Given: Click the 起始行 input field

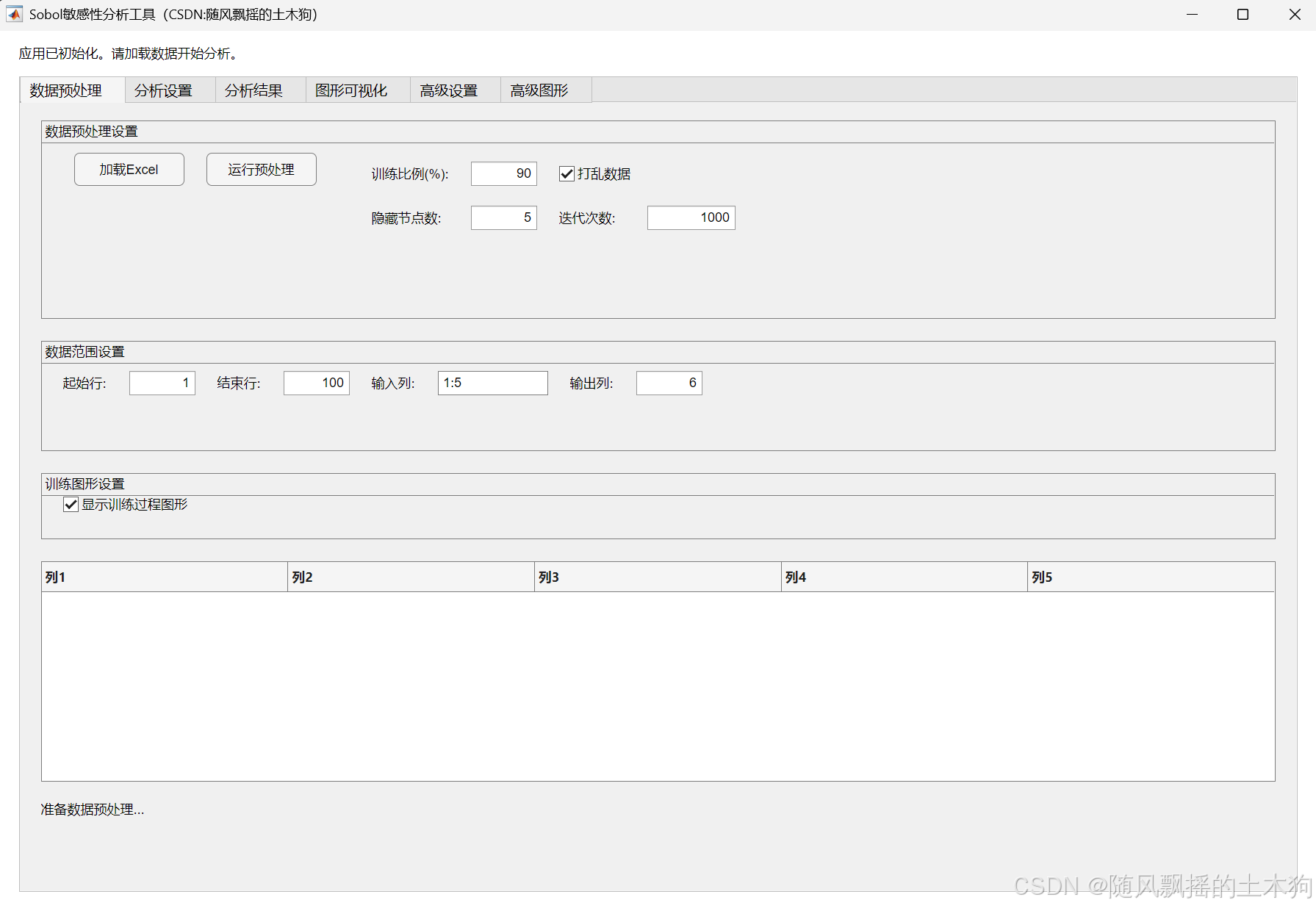Looking at the screenshot, I should [x=162, y=383].
